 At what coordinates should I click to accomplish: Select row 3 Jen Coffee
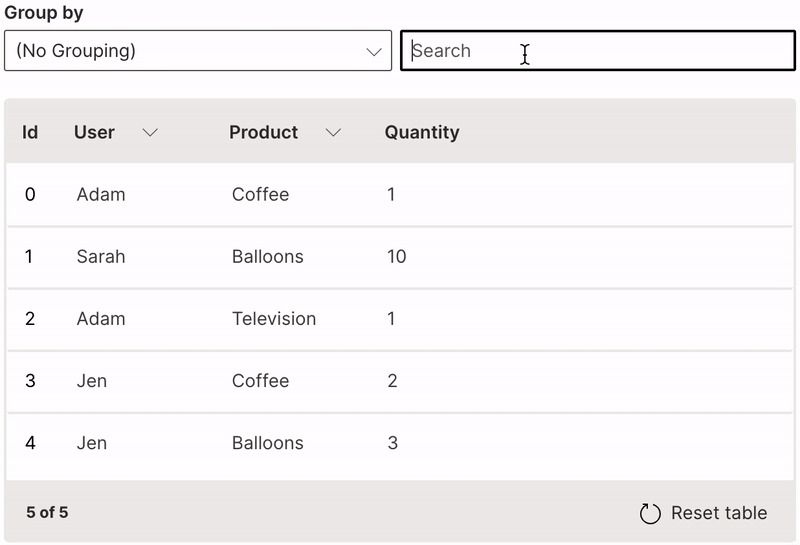(400, 381)
